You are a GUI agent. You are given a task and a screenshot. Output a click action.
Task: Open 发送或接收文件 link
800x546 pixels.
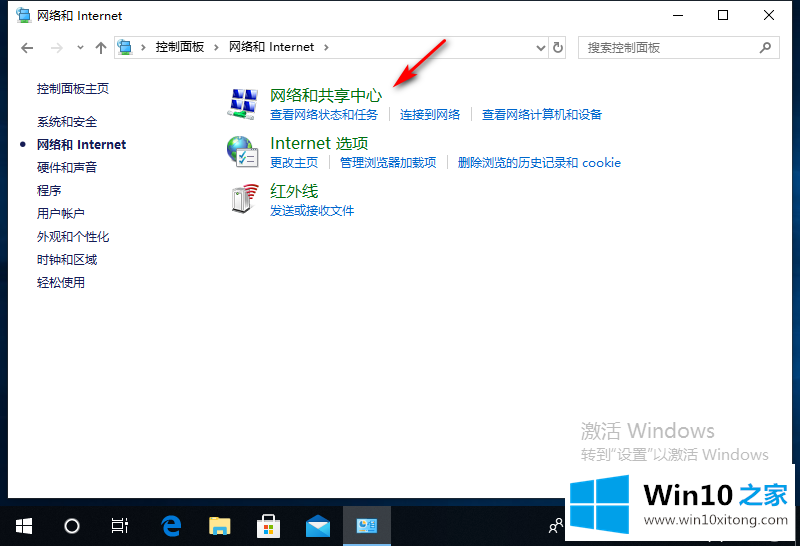312,211
